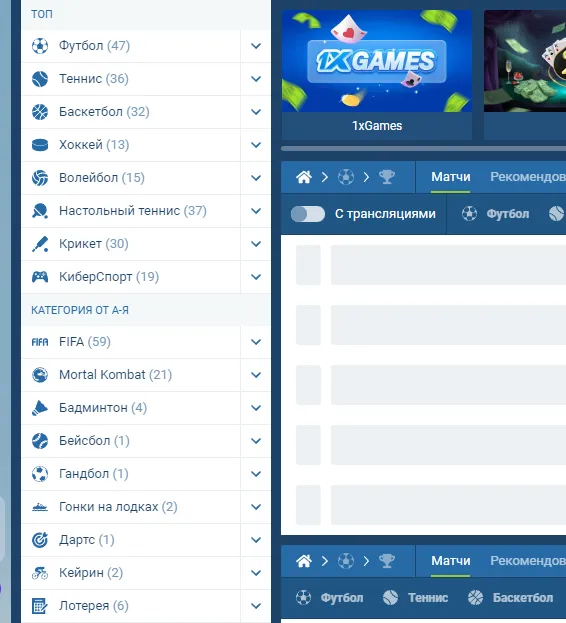Select the lower Матчи tab
The height and width of the screenshot is (623, 566).
click(x=450, y=561)
